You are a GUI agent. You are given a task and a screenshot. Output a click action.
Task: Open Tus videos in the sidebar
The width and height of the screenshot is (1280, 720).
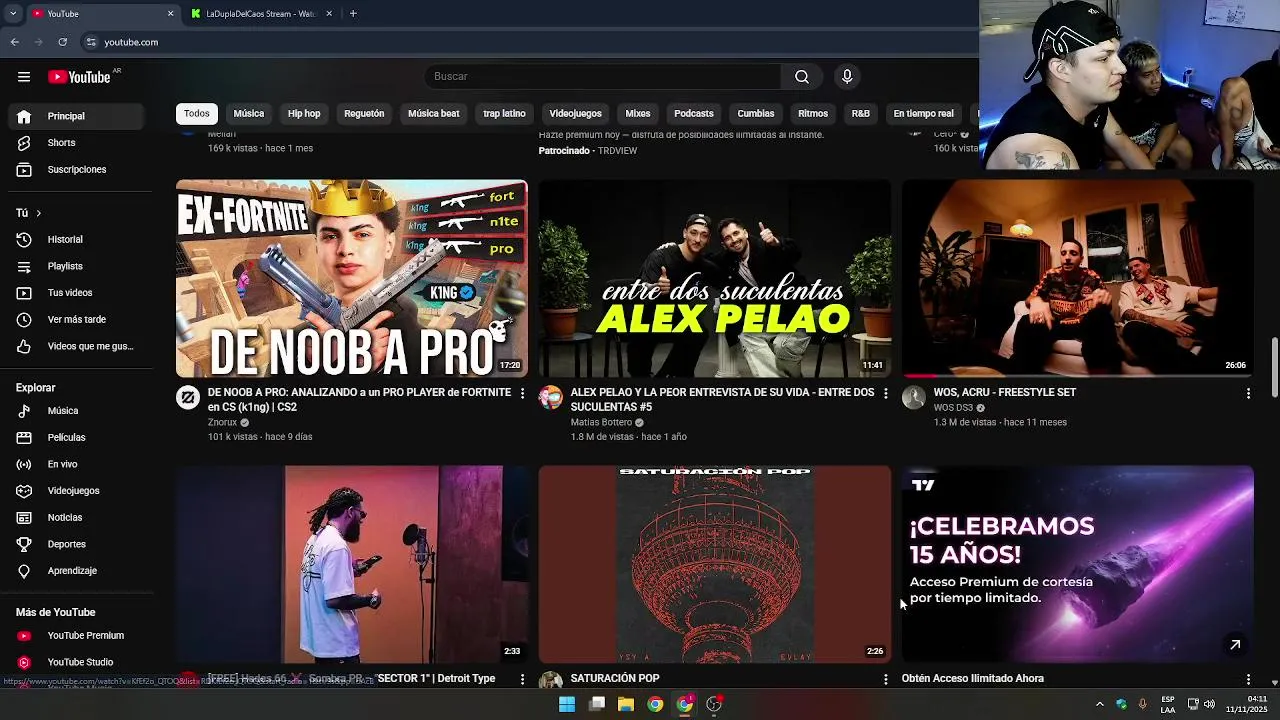[x=78, y=293]
